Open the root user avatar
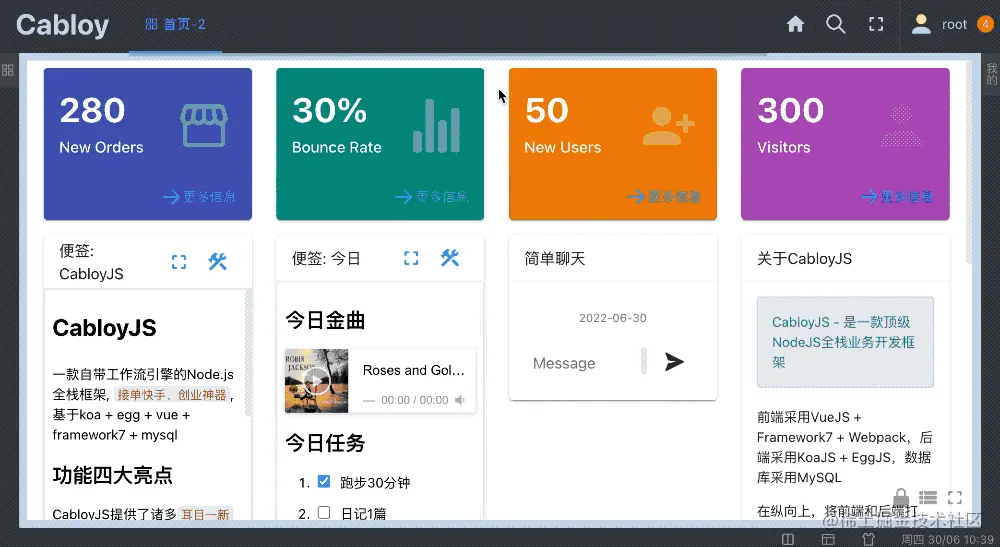 coord(920,24)
